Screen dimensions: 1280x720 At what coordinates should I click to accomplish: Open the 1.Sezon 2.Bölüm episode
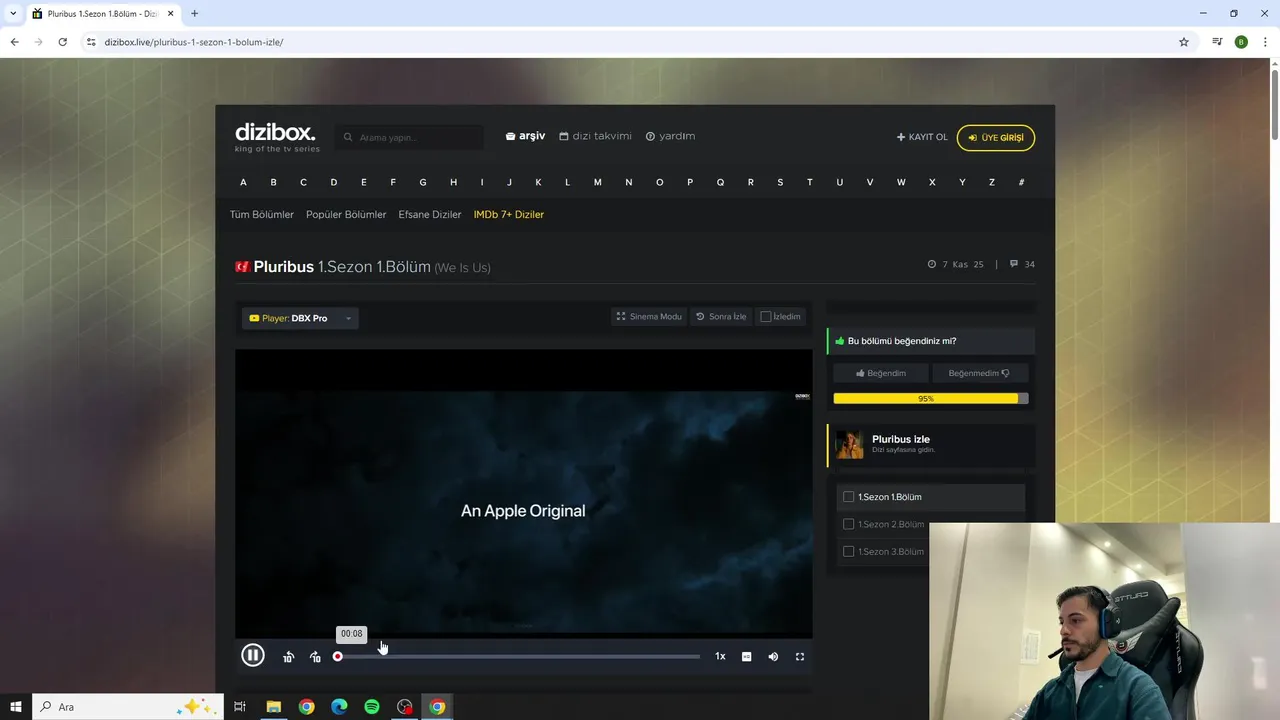[x=891, y=524]
